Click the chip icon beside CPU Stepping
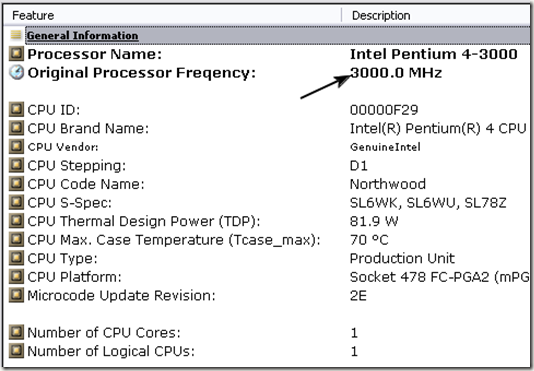Viewport: 534px width, 371px height. pyautogui.click(x=16, y=165)
